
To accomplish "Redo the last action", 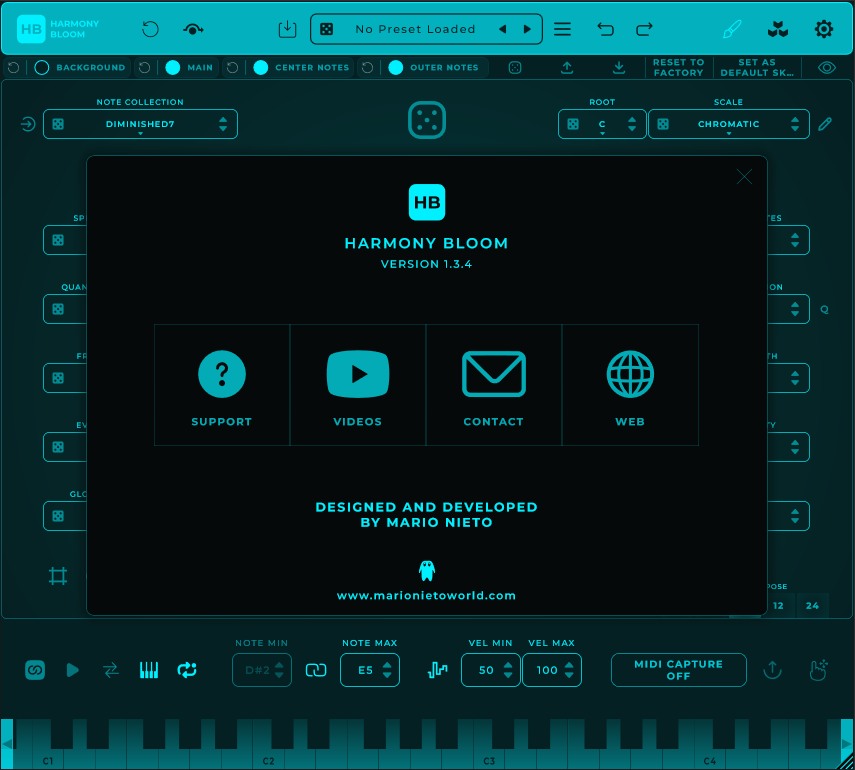I will click(x=645, y=29).
